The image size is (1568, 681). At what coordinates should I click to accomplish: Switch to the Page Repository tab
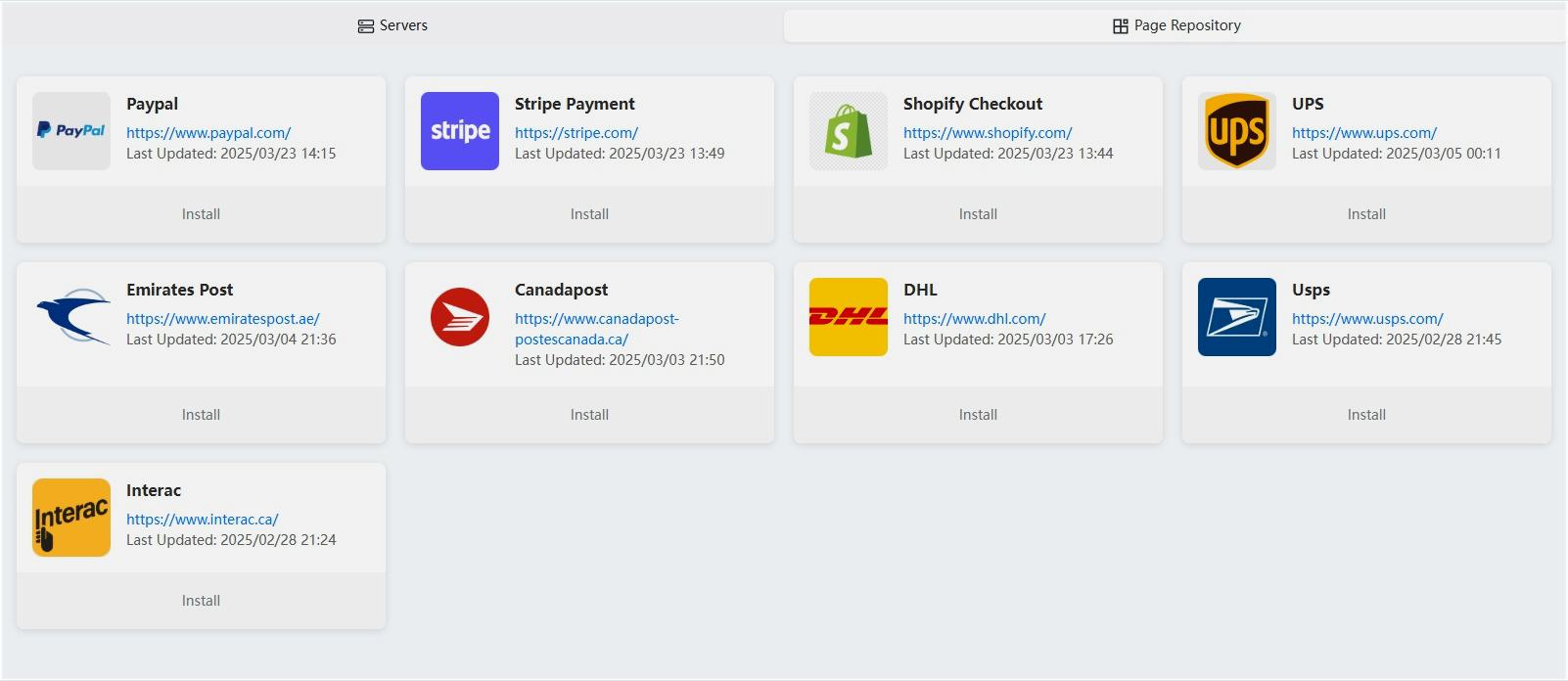1175,26
